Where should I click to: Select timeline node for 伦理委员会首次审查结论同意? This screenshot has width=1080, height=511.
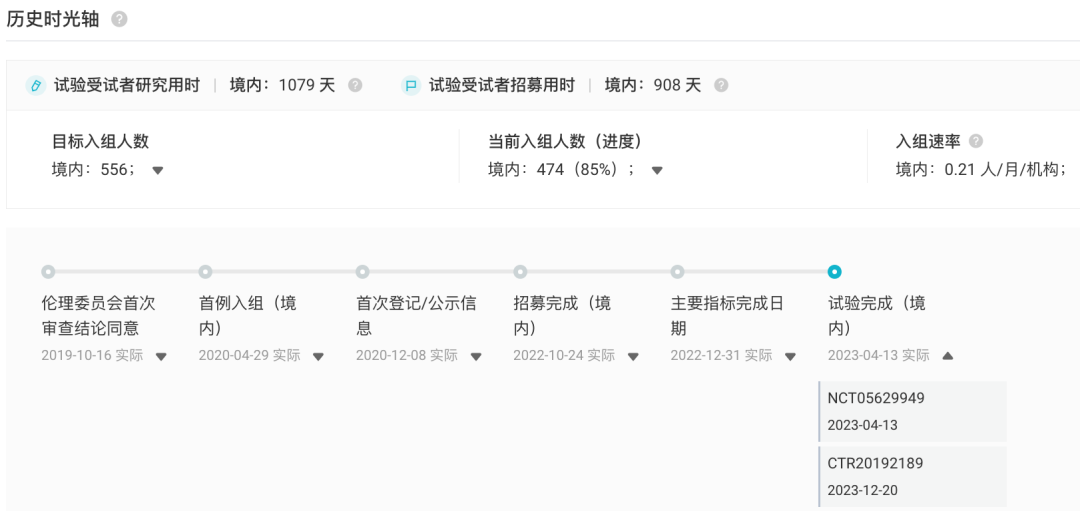tap(48, 272)
